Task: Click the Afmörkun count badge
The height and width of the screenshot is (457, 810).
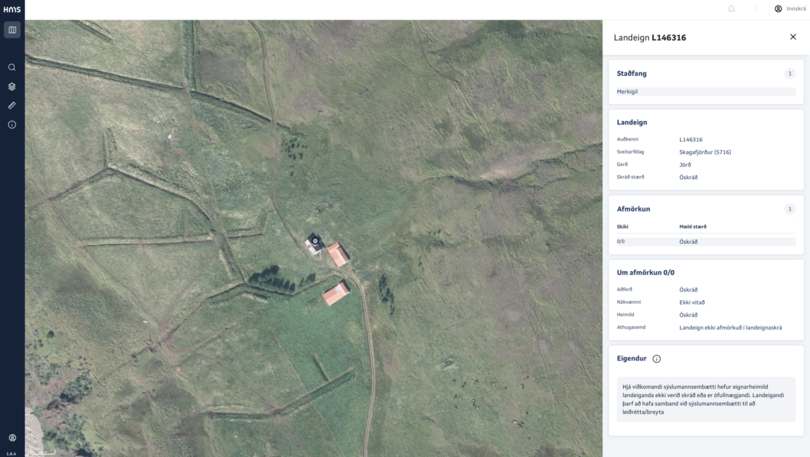Action: tap(789, 209)
